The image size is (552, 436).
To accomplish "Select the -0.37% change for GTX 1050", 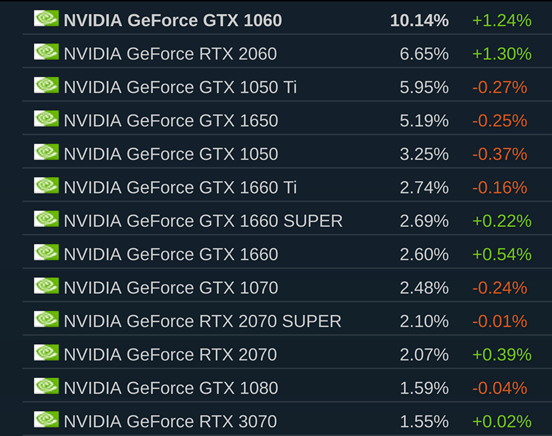I will click(x=500, y=154).
